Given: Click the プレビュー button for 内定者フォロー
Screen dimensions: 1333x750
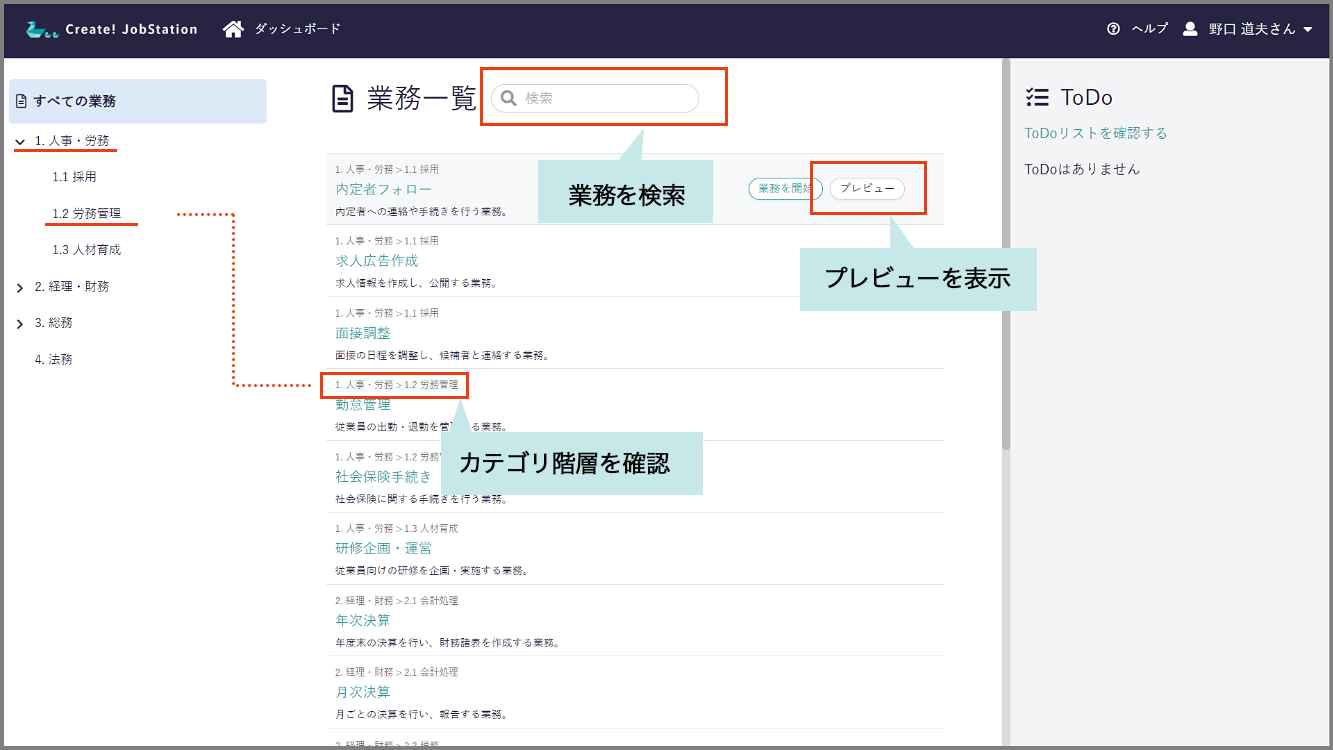Looking at the screenshot, I should click(867, 189).
